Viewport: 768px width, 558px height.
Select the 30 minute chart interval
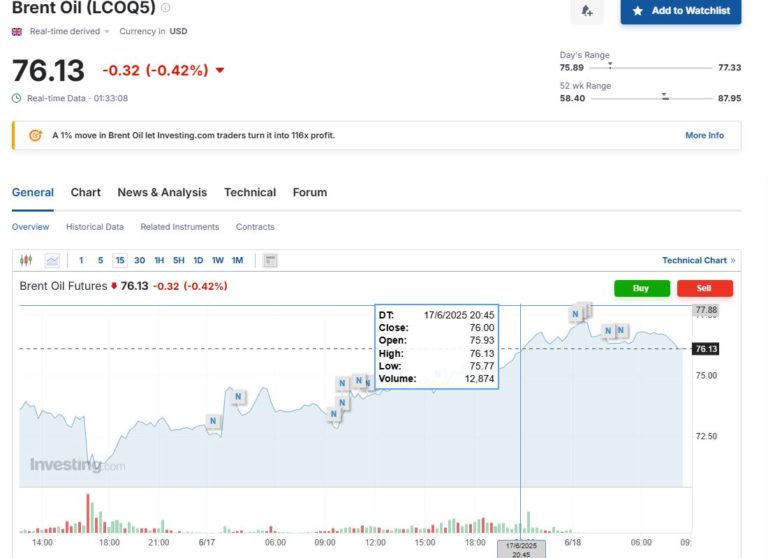pyautogui.click(x=140, y=260)
